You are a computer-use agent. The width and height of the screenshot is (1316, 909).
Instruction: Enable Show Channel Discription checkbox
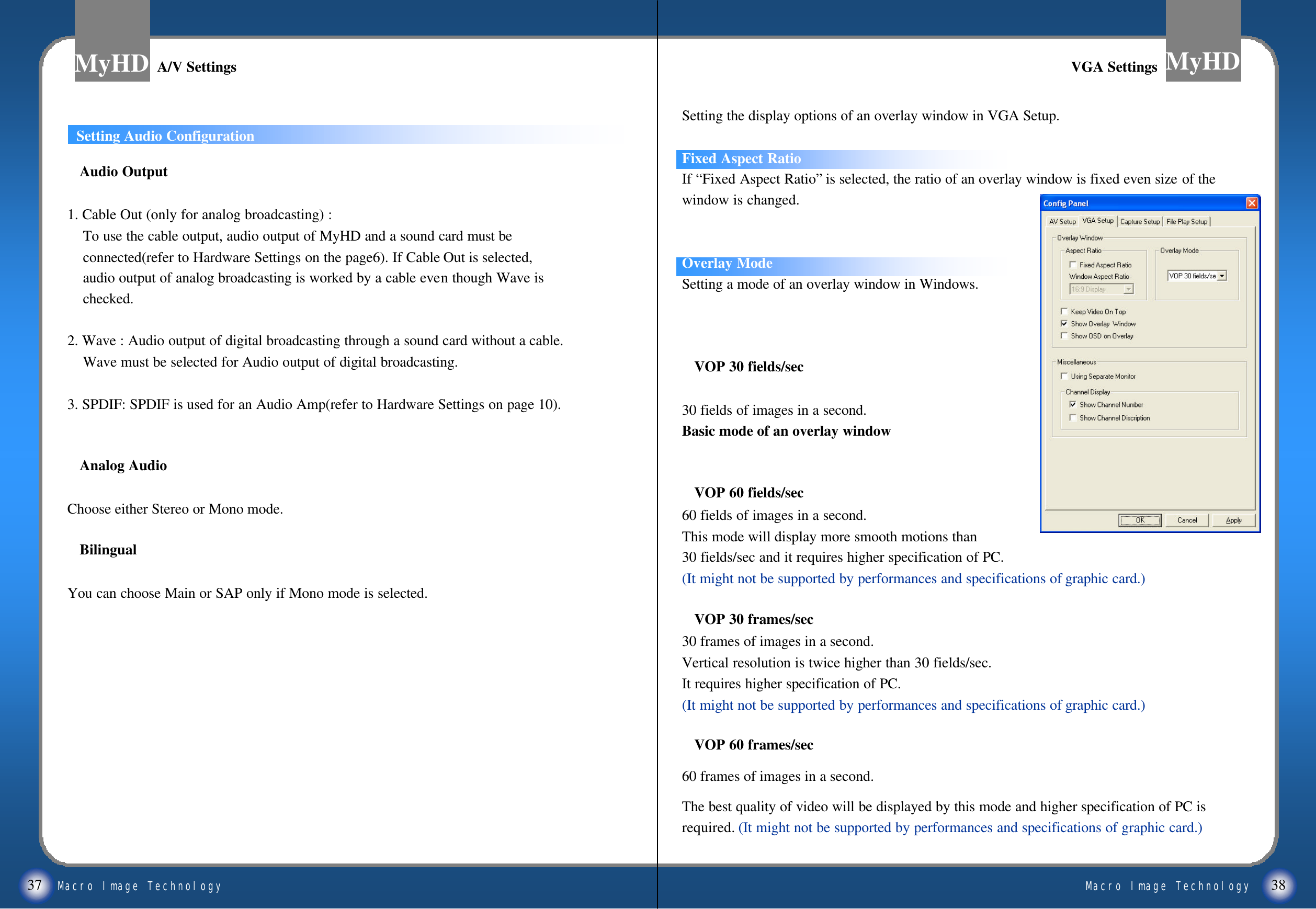pos(1073,418)
